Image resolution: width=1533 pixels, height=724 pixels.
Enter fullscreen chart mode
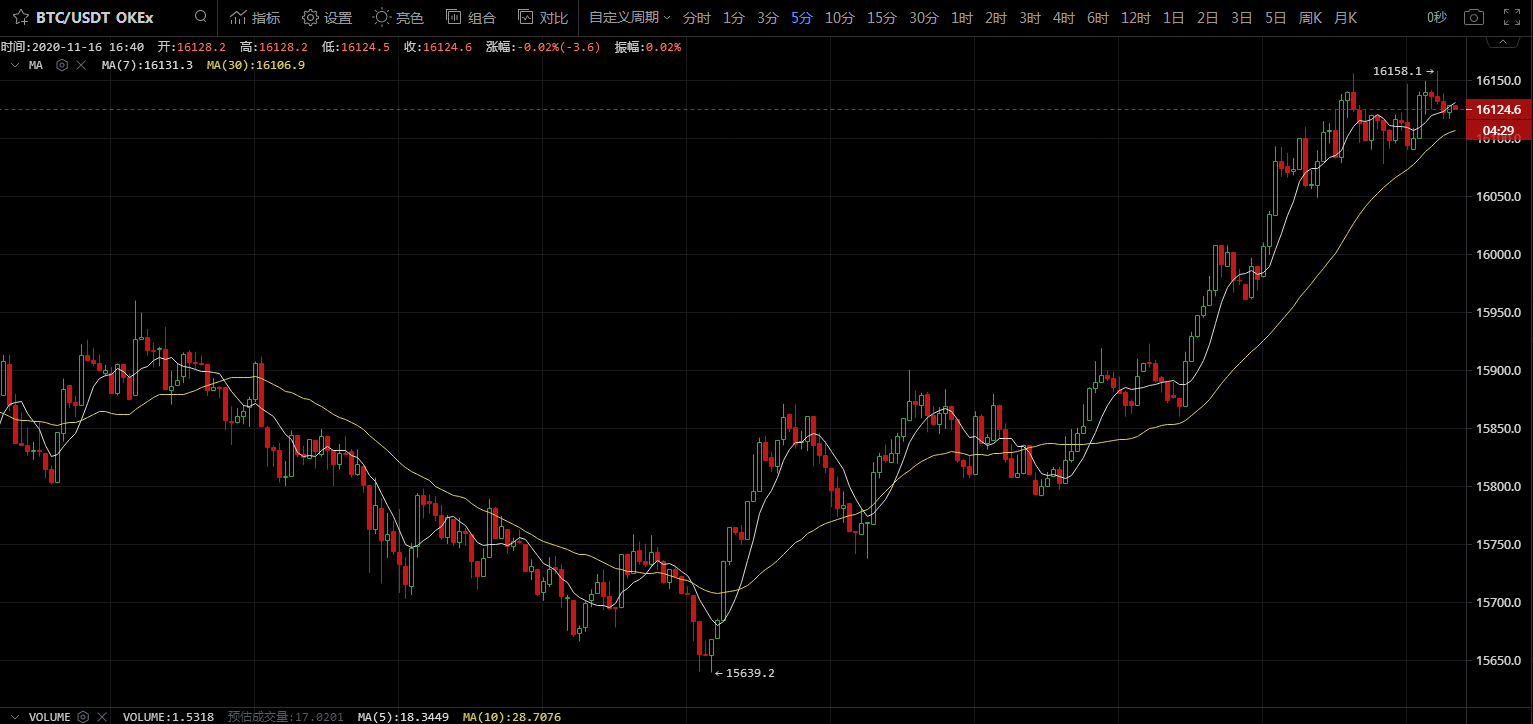point(1512,18)
